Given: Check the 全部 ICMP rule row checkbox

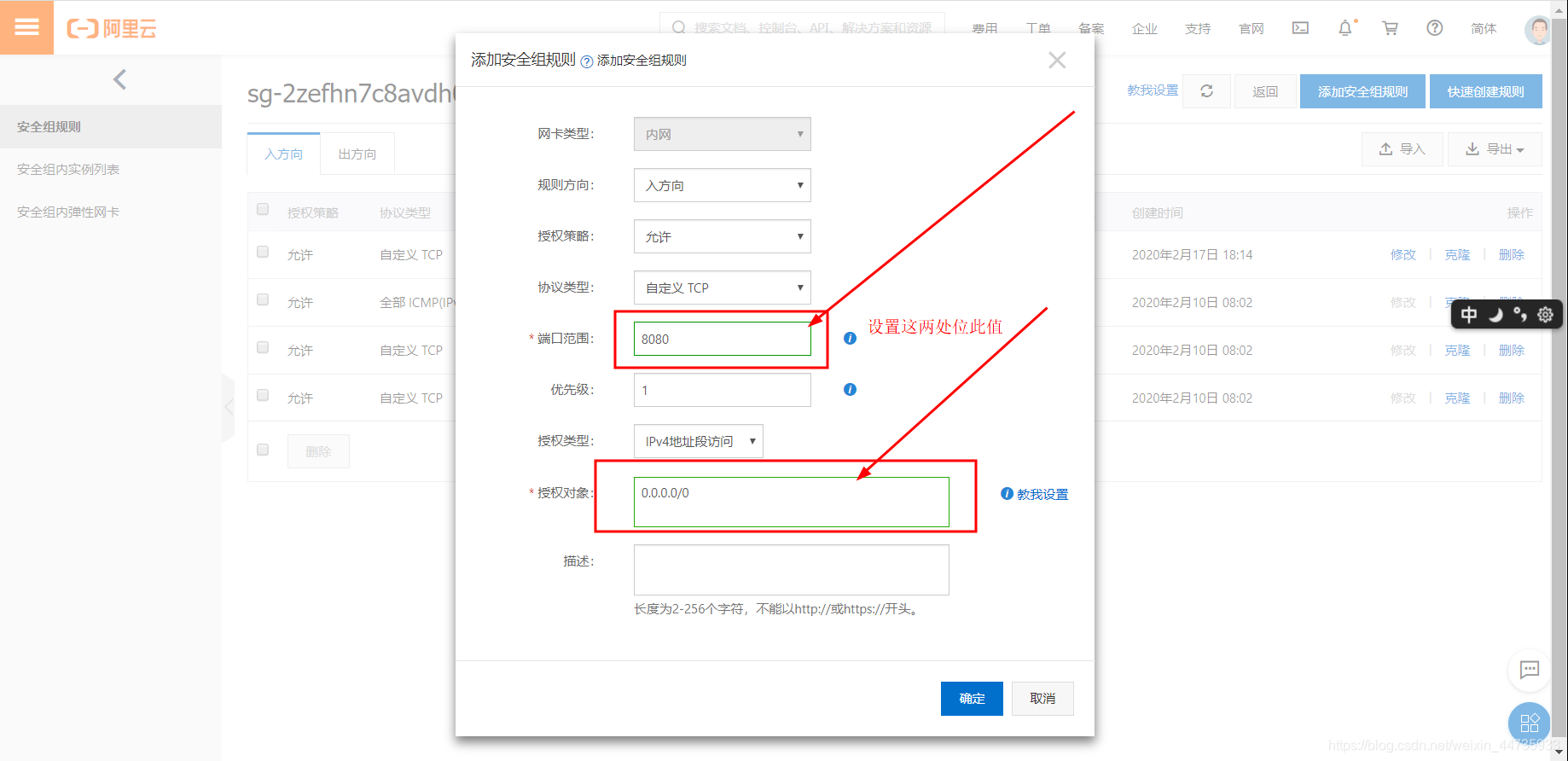Looking at the screenshot, I should [263, 300].
